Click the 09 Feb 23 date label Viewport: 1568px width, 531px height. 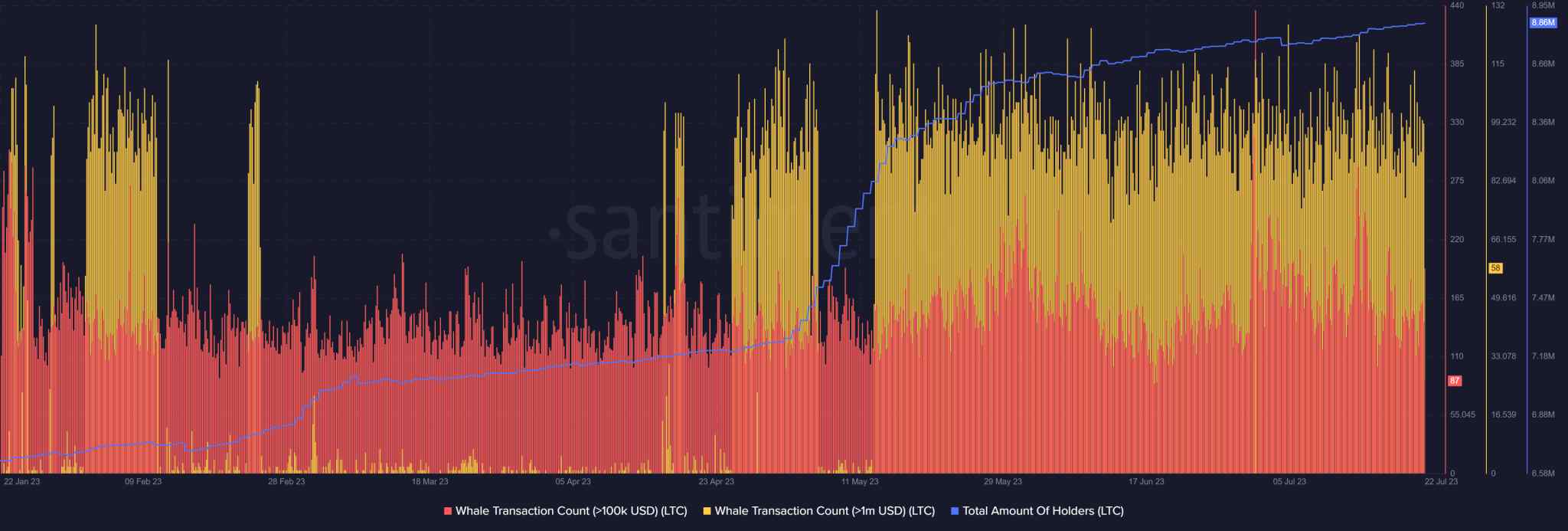143,482
